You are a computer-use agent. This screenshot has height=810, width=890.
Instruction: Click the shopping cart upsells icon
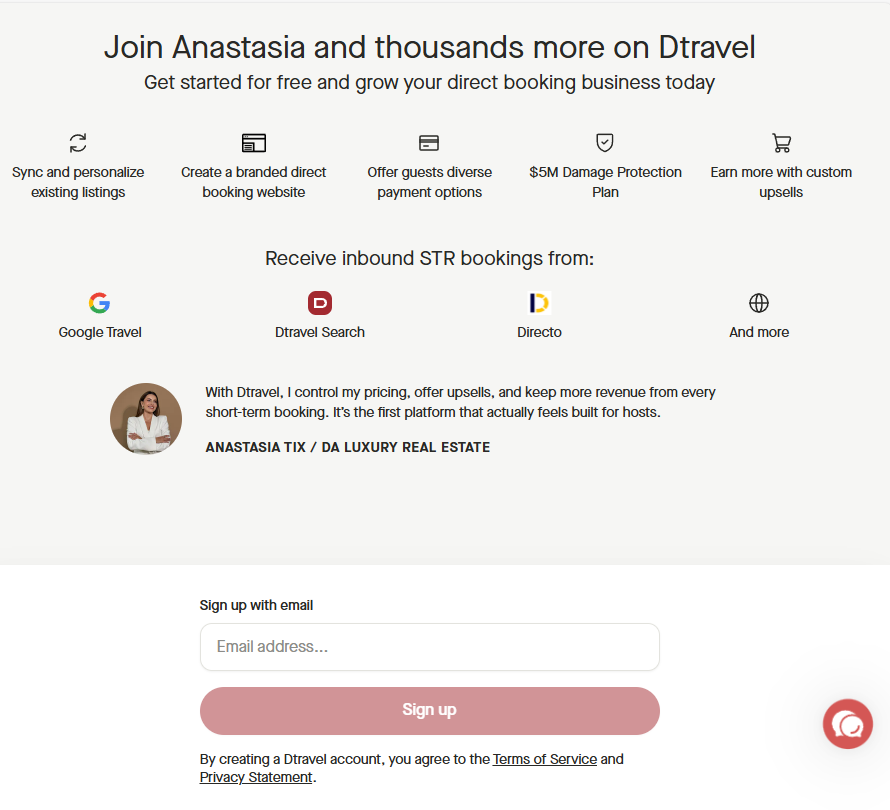(x=781, y=143)
